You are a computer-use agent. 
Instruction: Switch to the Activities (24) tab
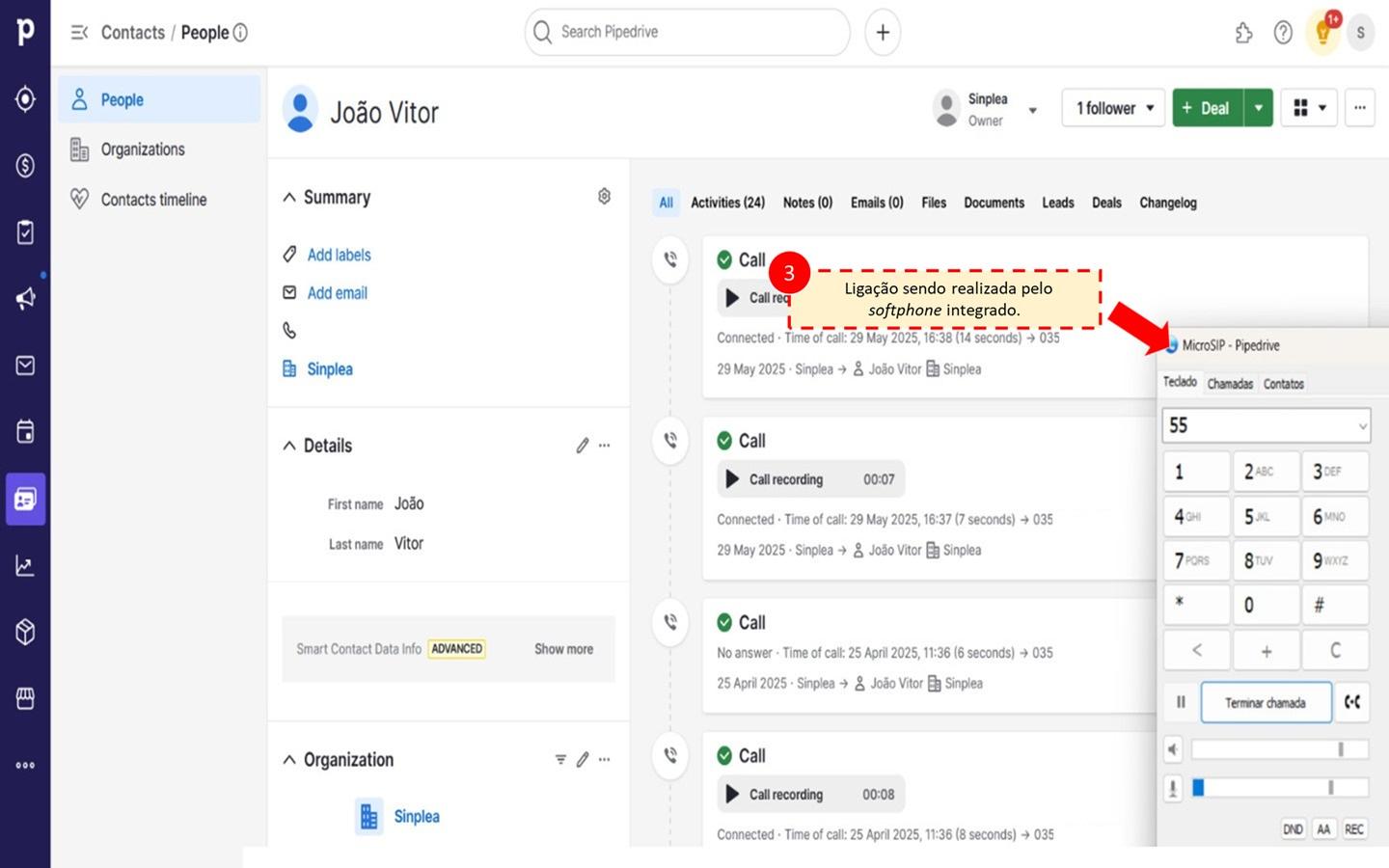click(727, 203)
